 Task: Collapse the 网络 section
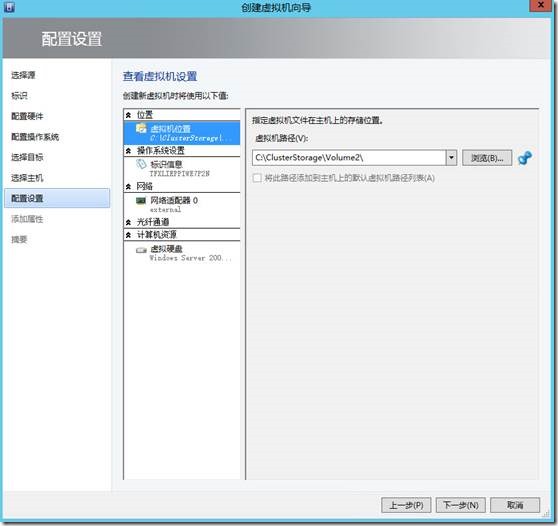128,186
